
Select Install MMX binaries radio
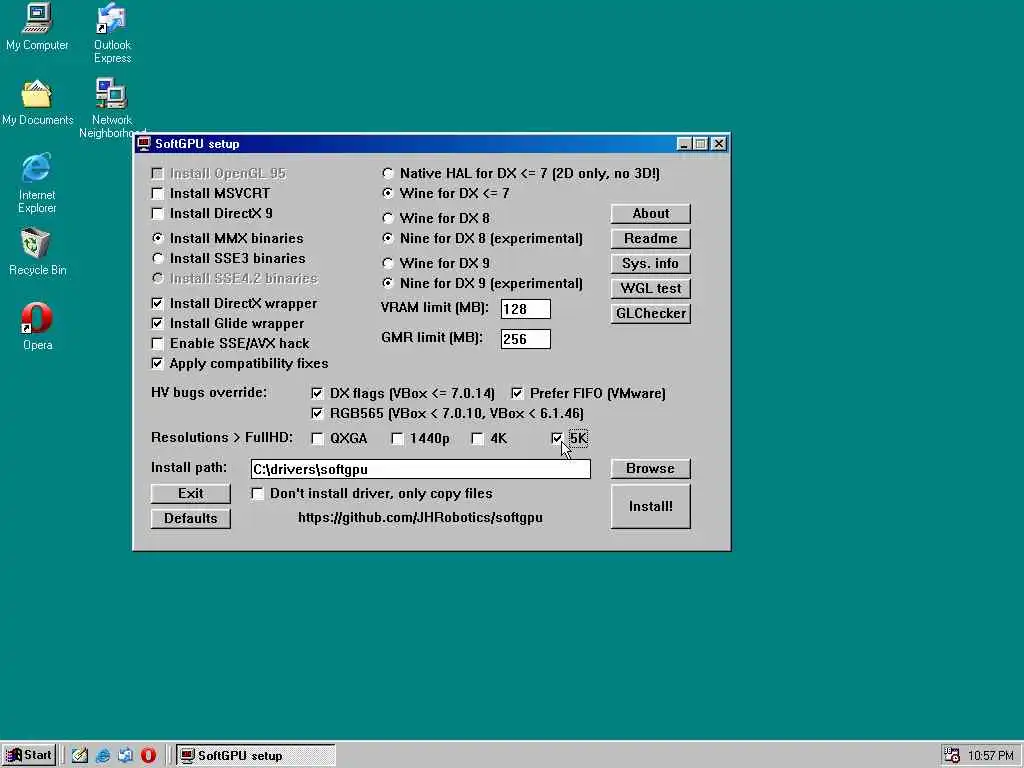[x=157, y=238]
